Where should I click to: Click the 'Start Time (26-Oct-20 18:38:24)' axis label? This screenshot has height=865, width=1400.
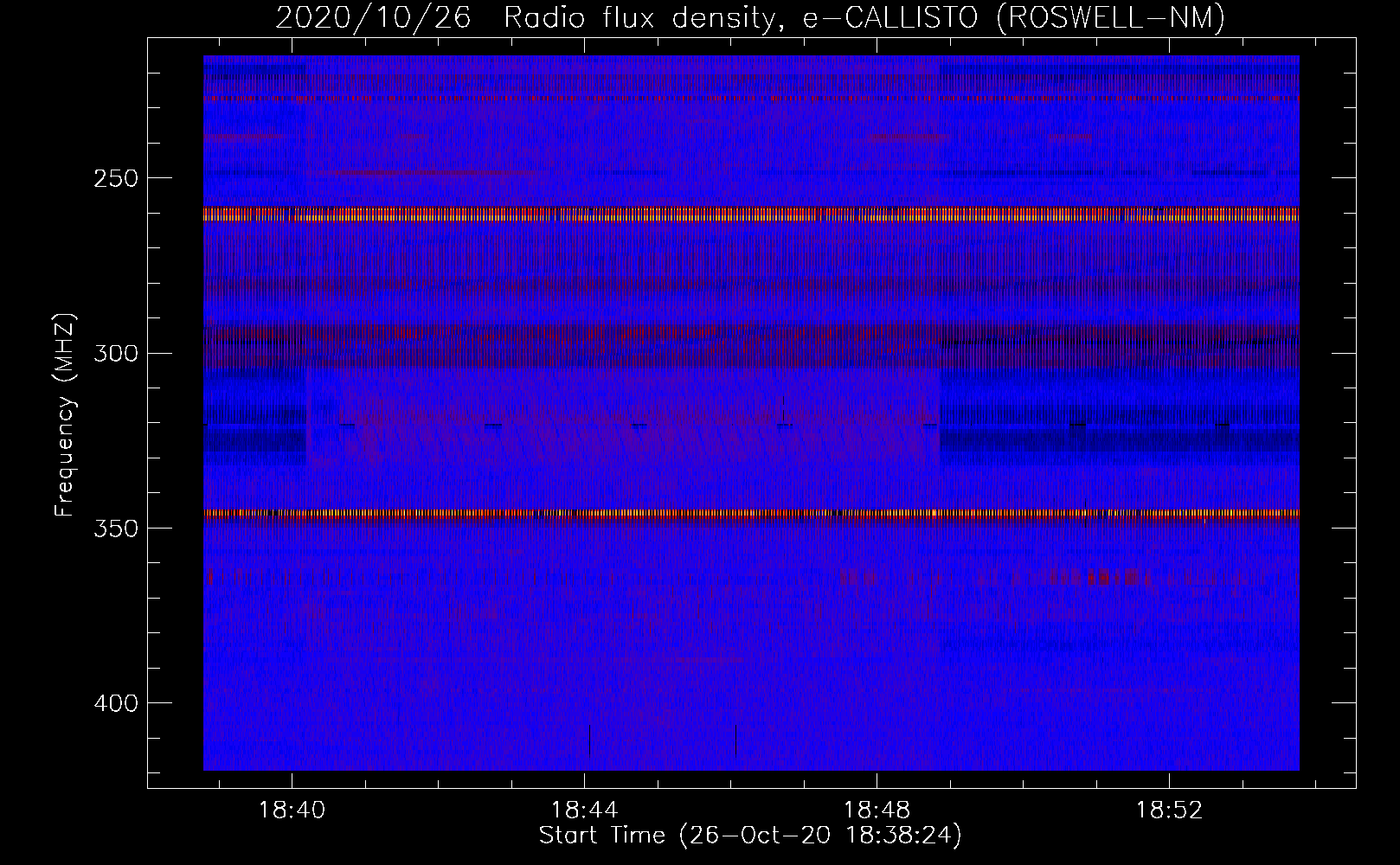750,836
